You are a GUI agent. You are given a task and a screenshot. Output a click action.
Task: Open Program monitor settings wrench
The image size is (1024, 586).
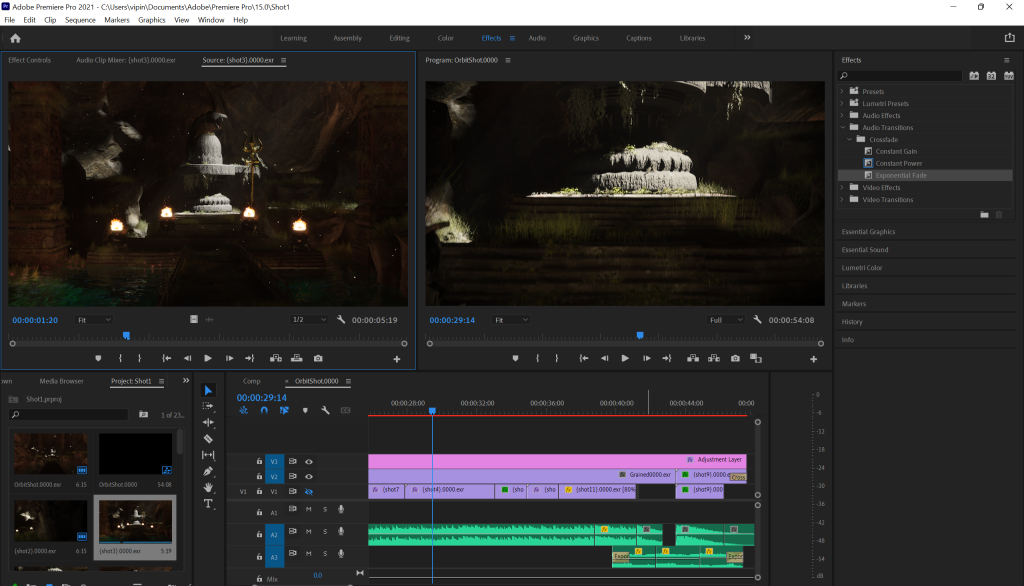pos(757,319)
